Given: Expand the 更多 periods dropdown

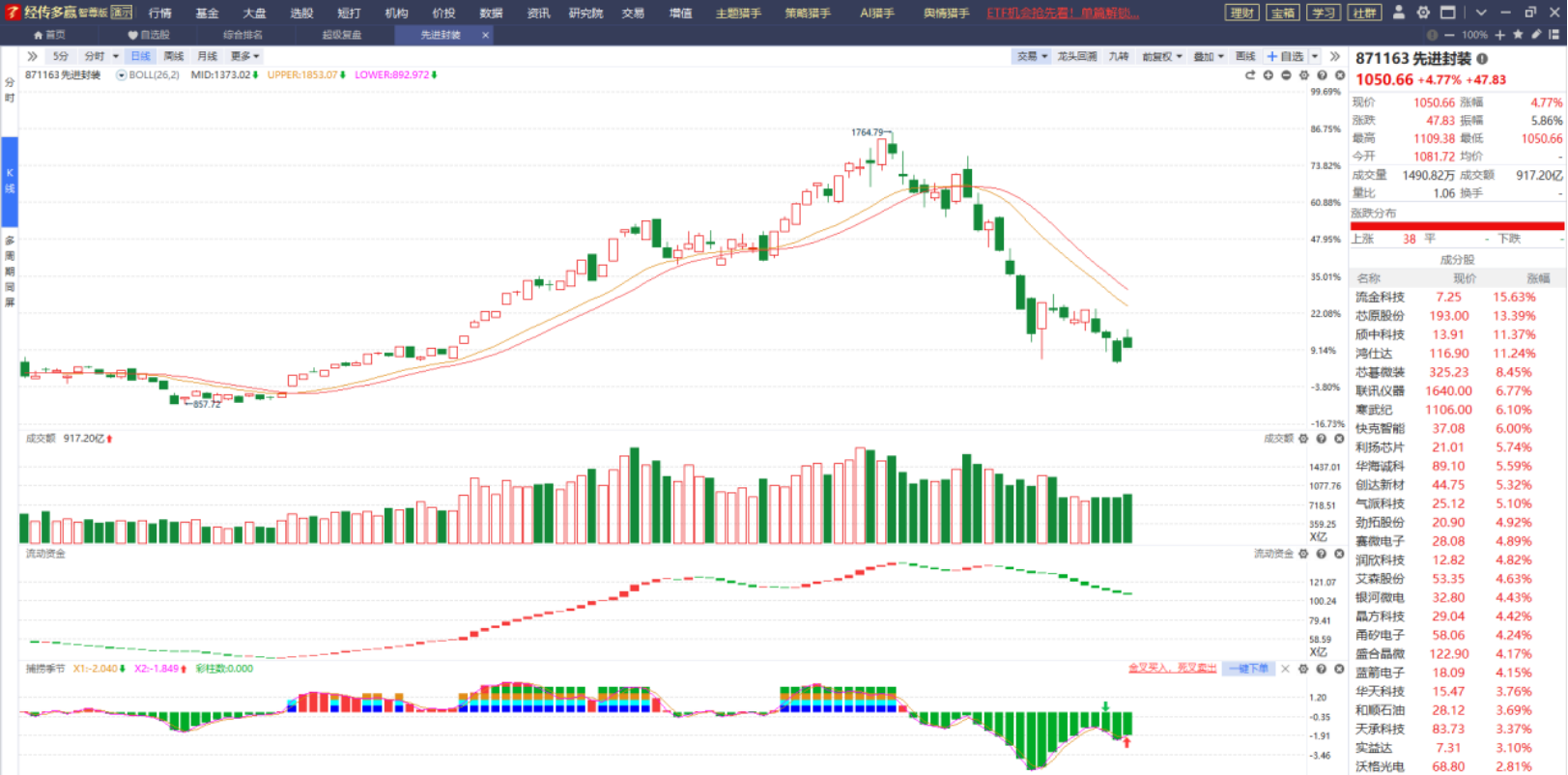Looking at the screenshot, I should coord(244,56).
